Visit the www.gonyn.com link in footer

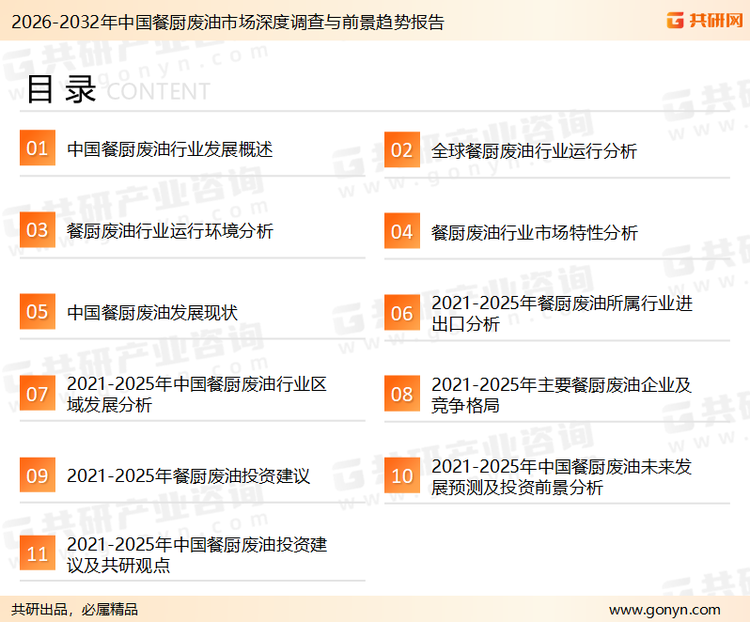click(665, 610)
